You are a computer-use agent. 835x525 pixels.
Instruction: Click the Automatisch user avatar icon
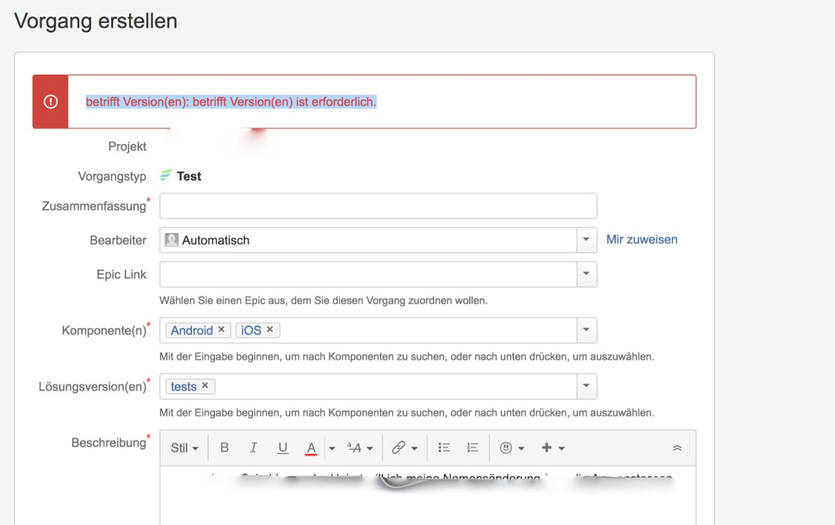(x=171, y=240)
